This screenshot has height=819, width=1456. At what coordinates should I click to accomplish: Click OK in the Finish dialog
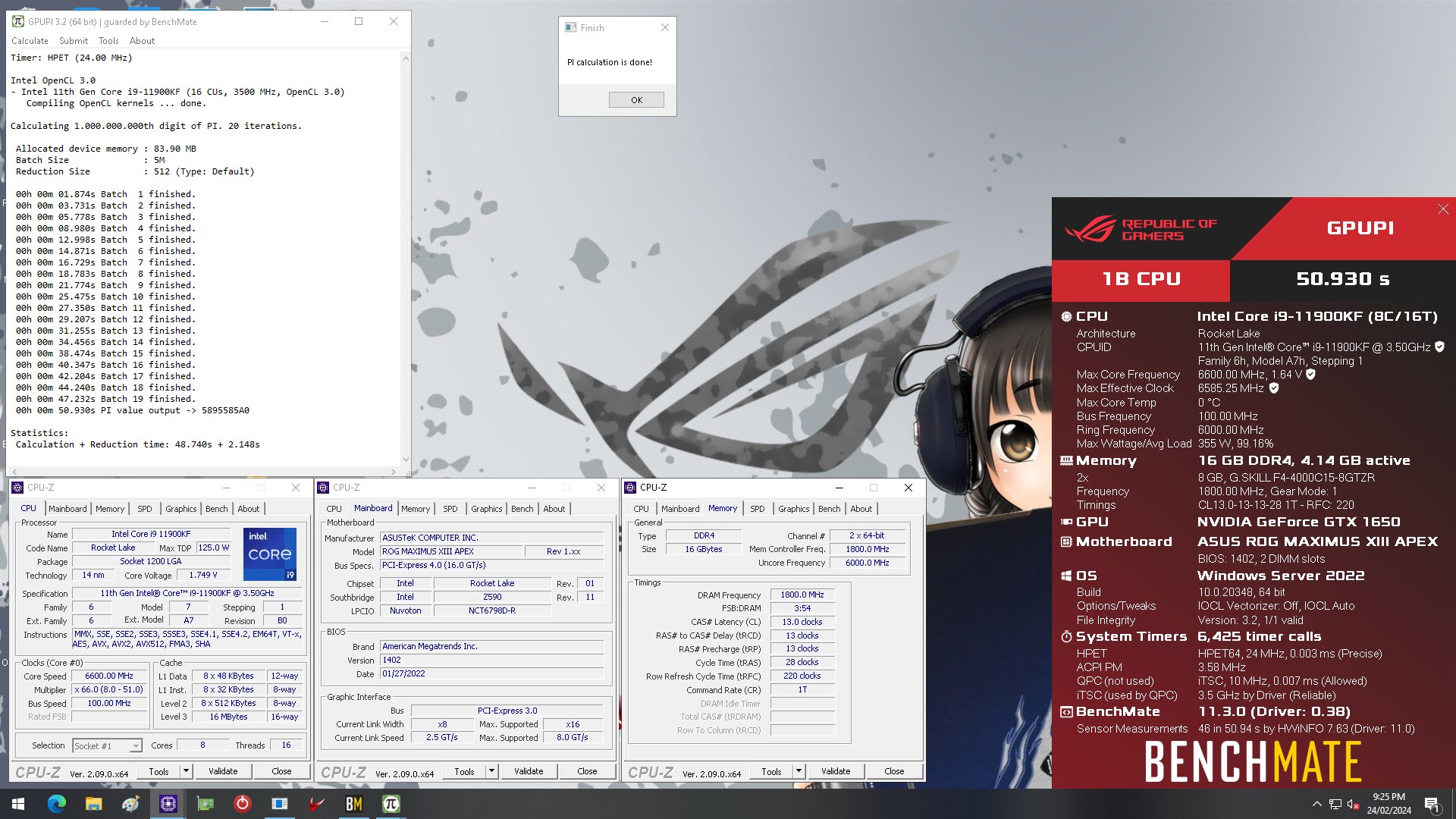[636, 99]
